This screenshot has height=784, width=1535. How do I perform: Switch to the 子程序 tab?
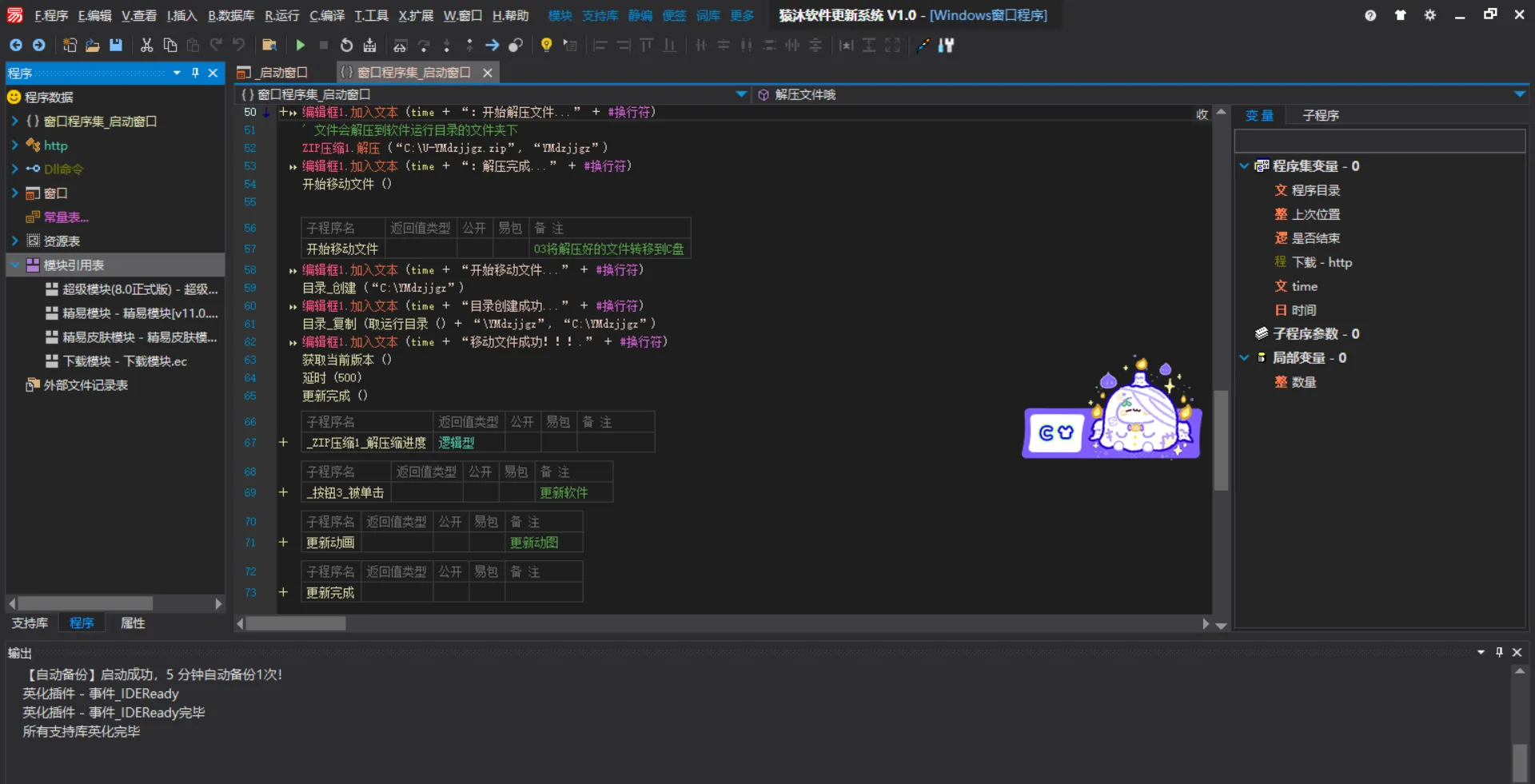1320,116
